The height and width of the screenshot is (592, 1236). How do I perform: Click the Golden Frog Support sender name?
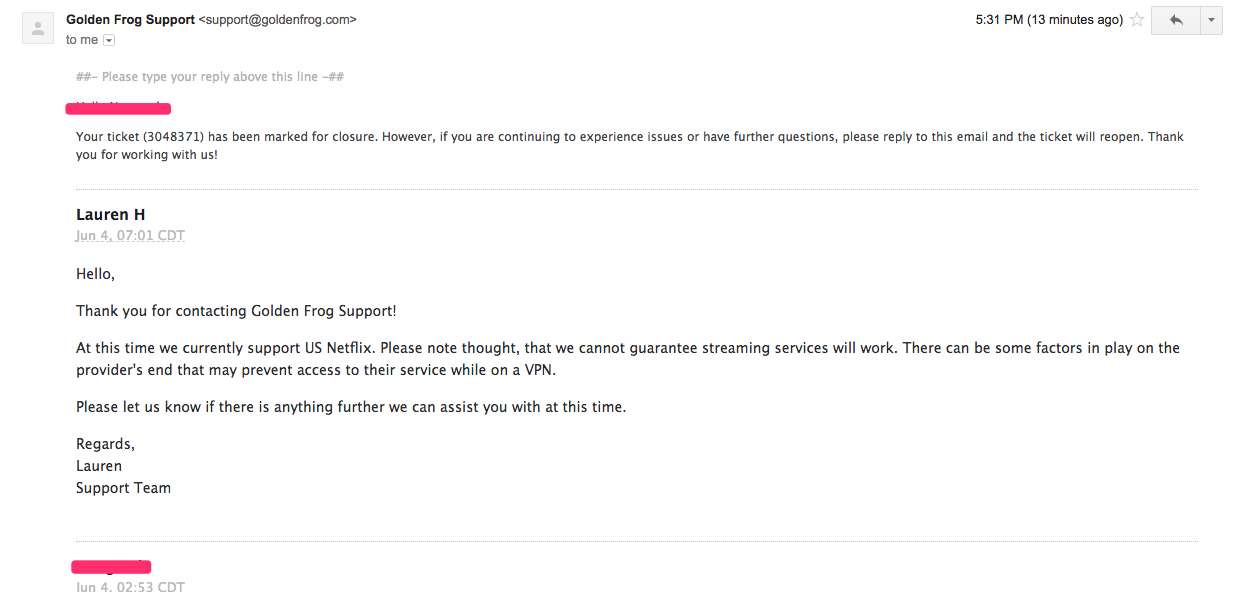point(130,20)
